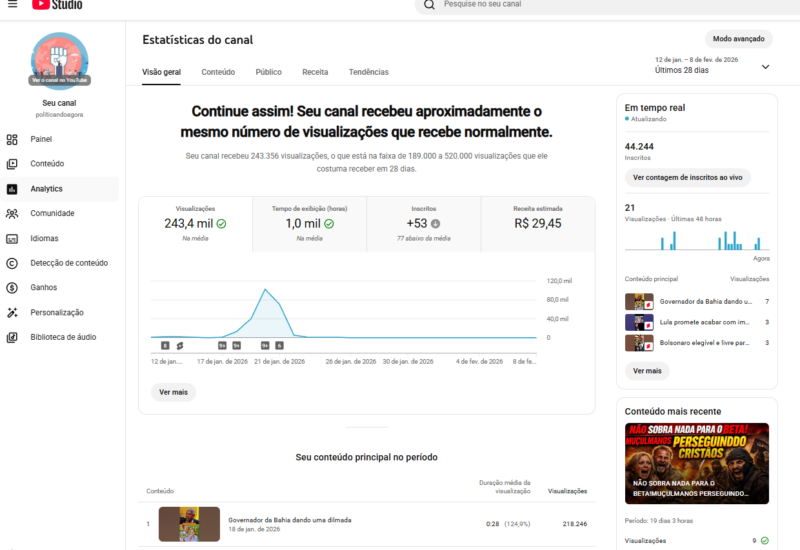Switch to the Receita tab
The width and height of the screenshot is (800, 550).
315,72
